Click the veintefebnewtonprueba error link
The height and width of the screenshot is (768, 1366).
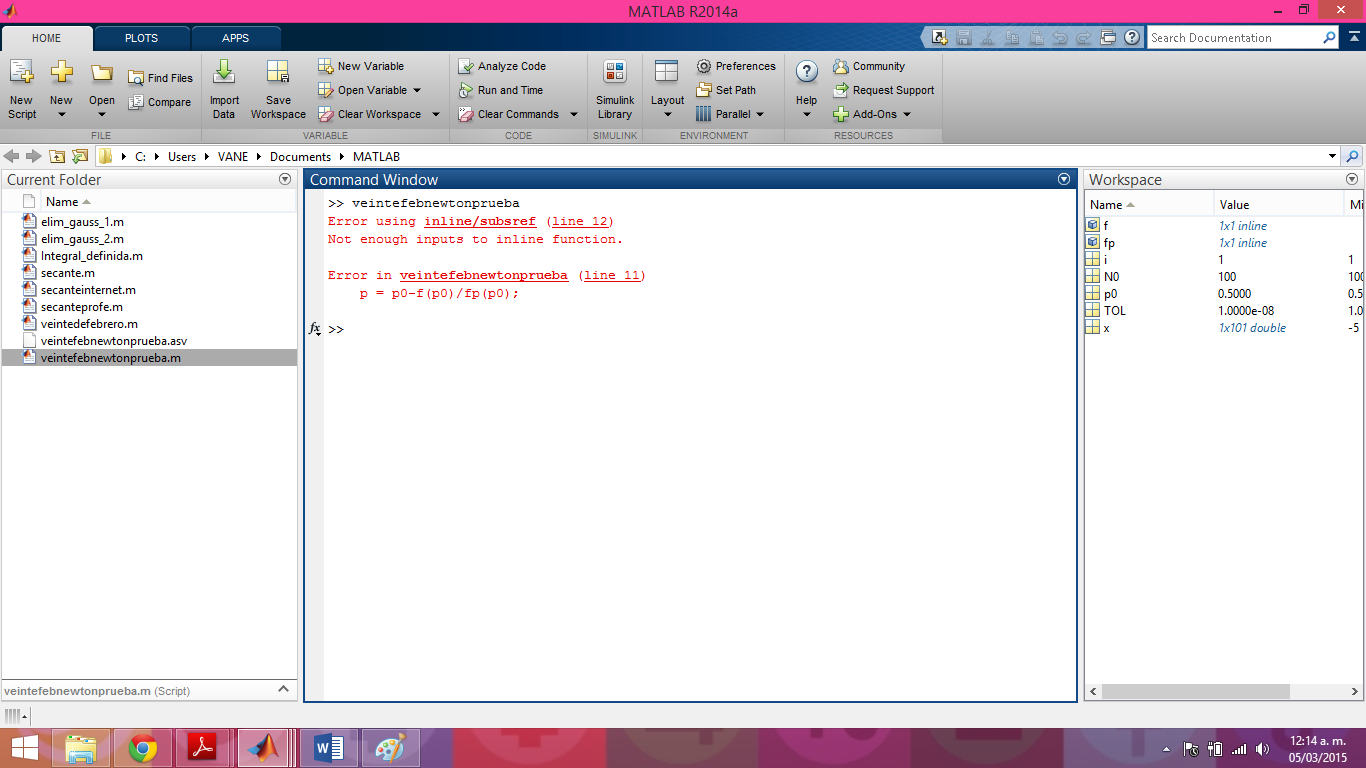484,276
